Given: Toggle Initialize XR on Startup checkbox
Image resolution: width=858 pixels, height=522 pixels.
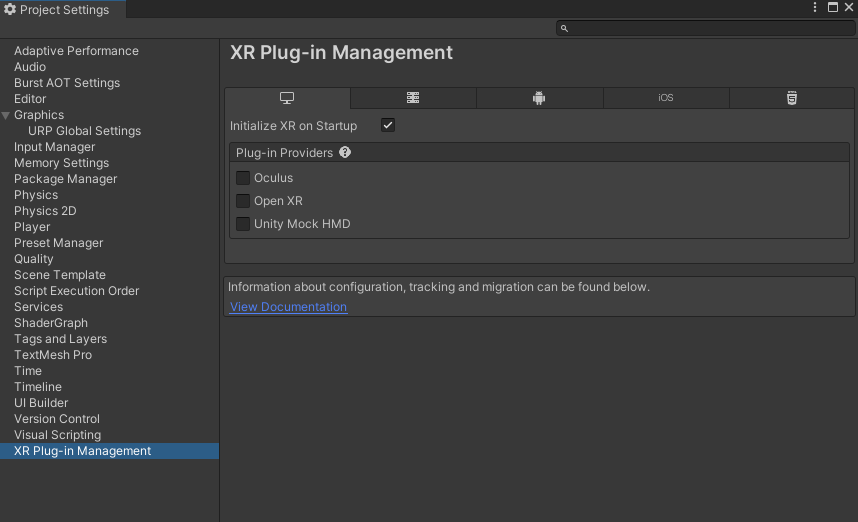Looking at the screenshot, I should (x=388, y=125).
